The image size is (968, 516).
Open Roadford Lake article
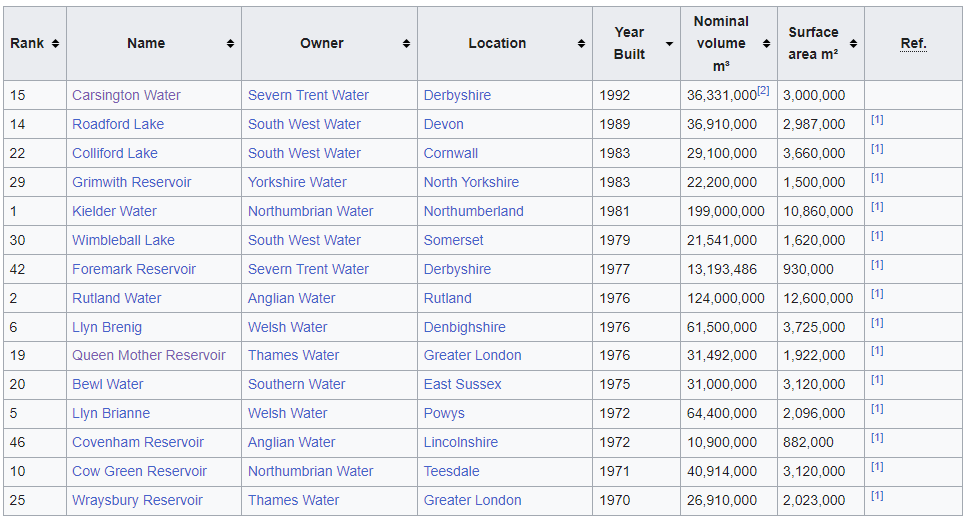[x=118, y=124]
